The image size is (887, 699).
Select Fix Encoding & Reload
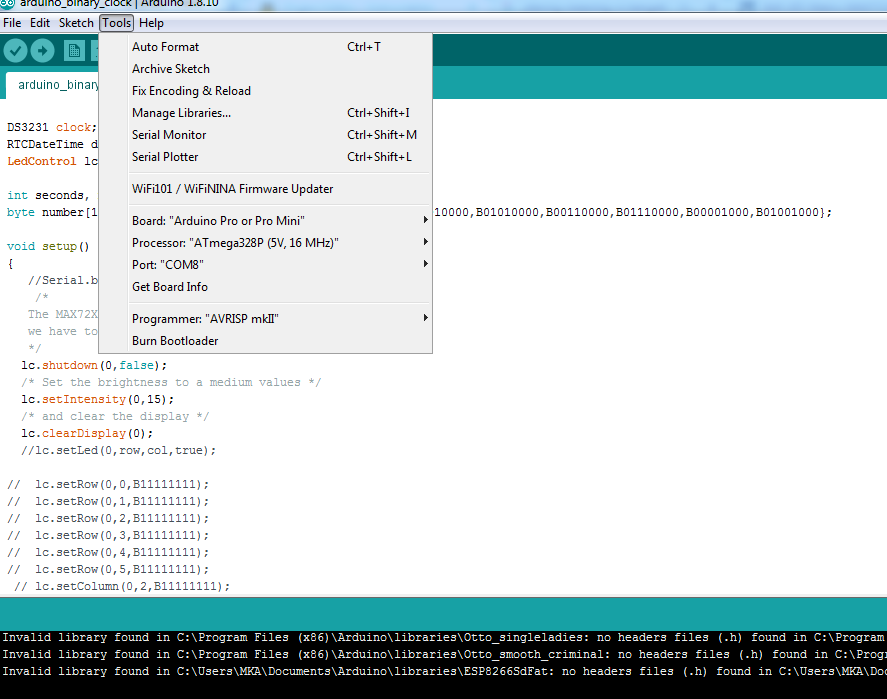coord(265,91)
